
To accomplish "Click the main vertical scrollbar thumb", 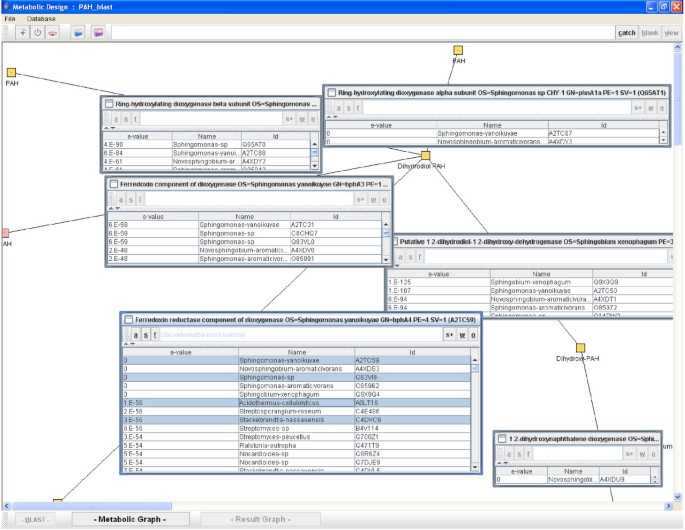I will [x=678, y=98].
